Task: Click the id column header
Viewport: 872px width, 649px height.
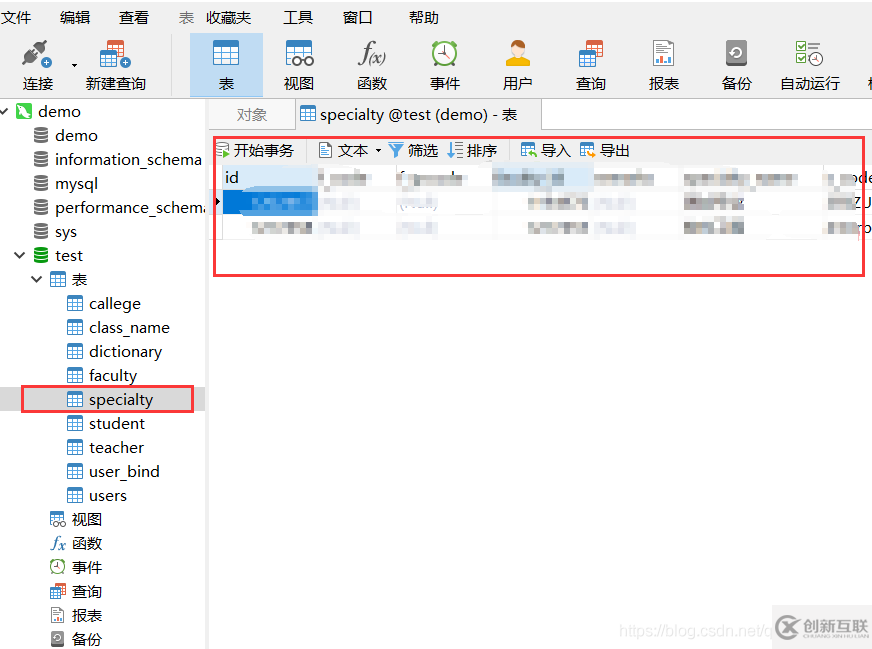Action: point(270,177)
